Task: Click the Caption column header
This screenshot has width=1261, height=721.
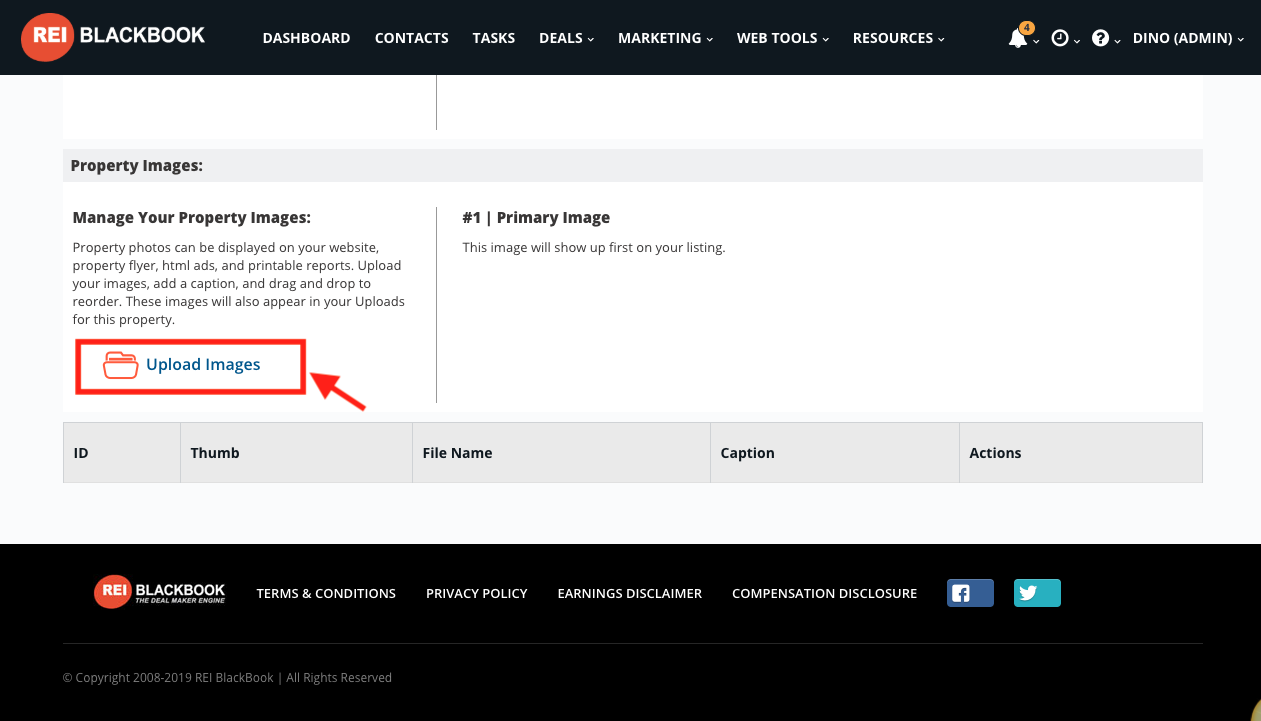Action: coord(834,453)
